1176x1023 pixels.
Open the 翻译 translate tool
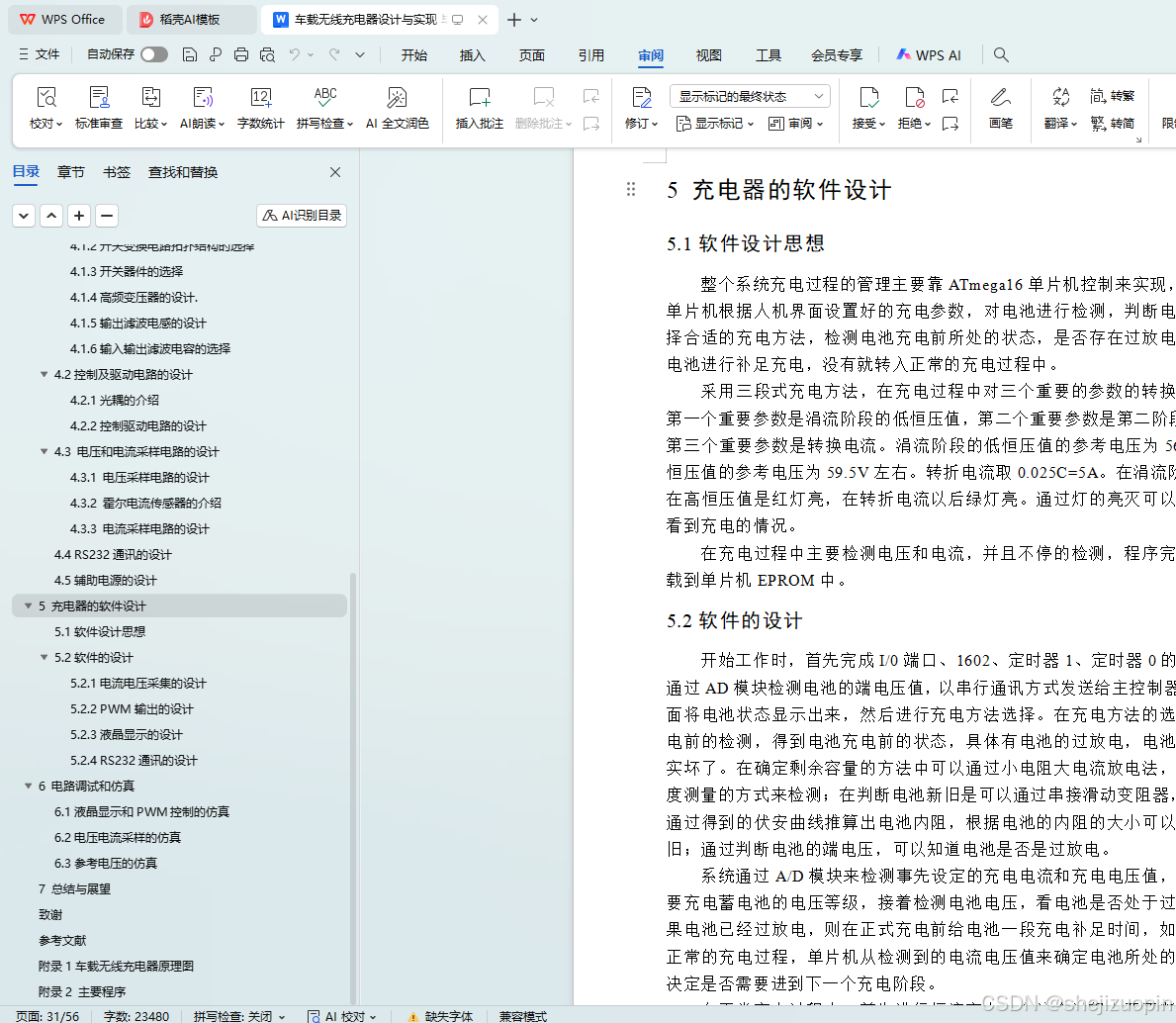click(x=1058, y=109)
